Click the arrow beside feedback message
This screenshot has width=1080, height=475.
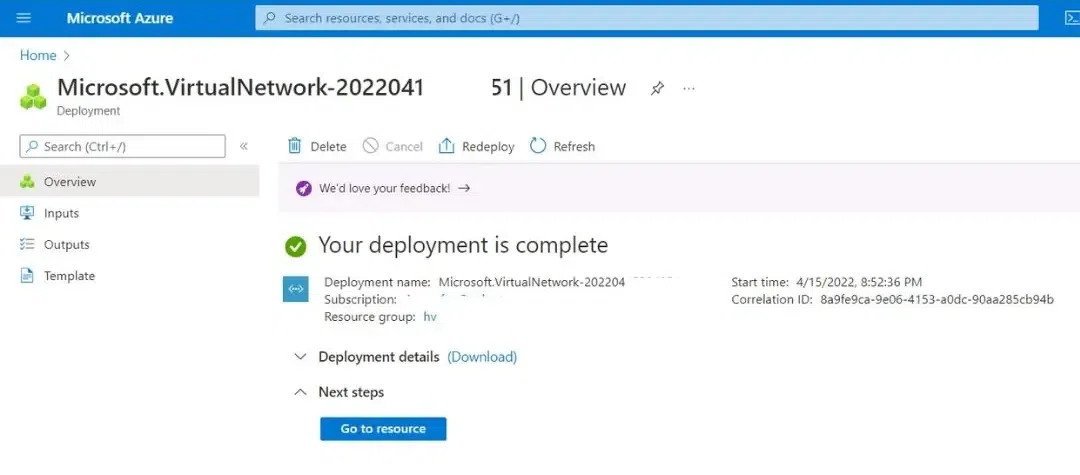(464, 188)
